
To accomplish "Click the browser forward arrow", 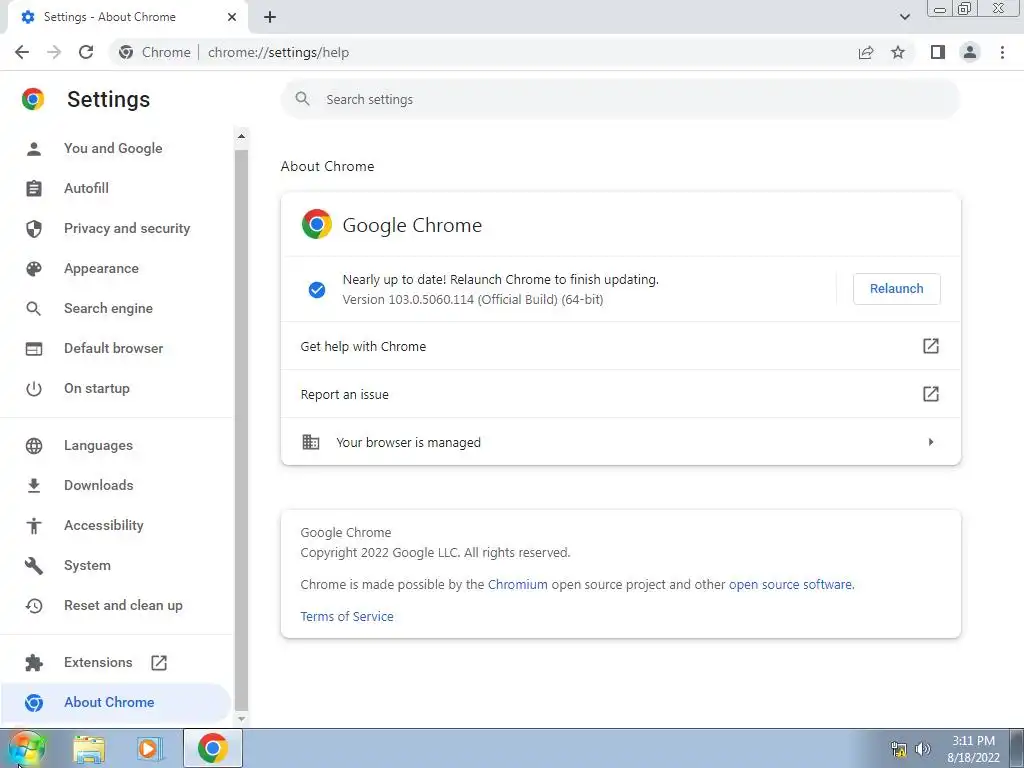I will 54,52.
